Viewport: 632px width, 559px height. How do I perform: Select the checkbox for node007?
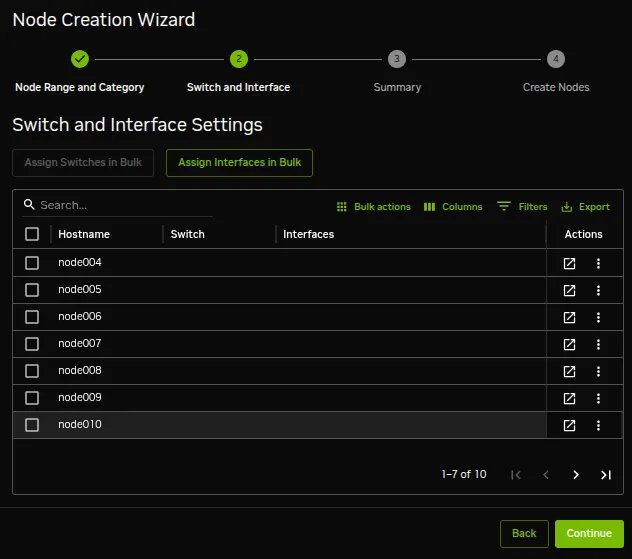tap(32, 344)
